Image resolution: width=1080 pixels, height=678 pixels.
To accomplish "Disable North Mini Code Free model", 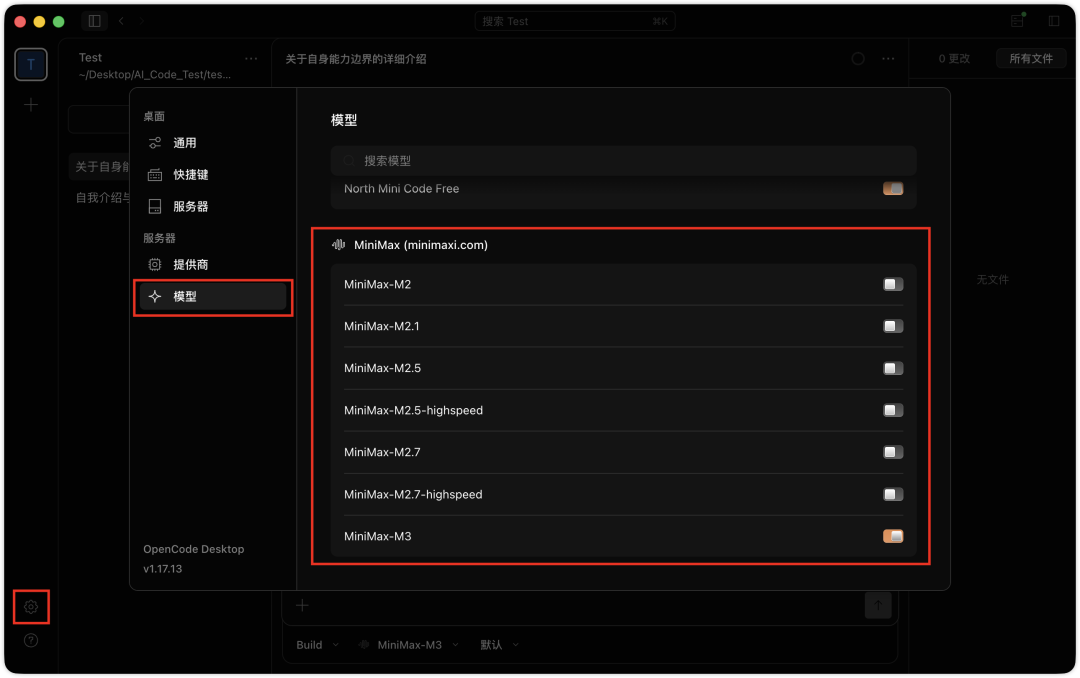I will click(x=893, y=188).
